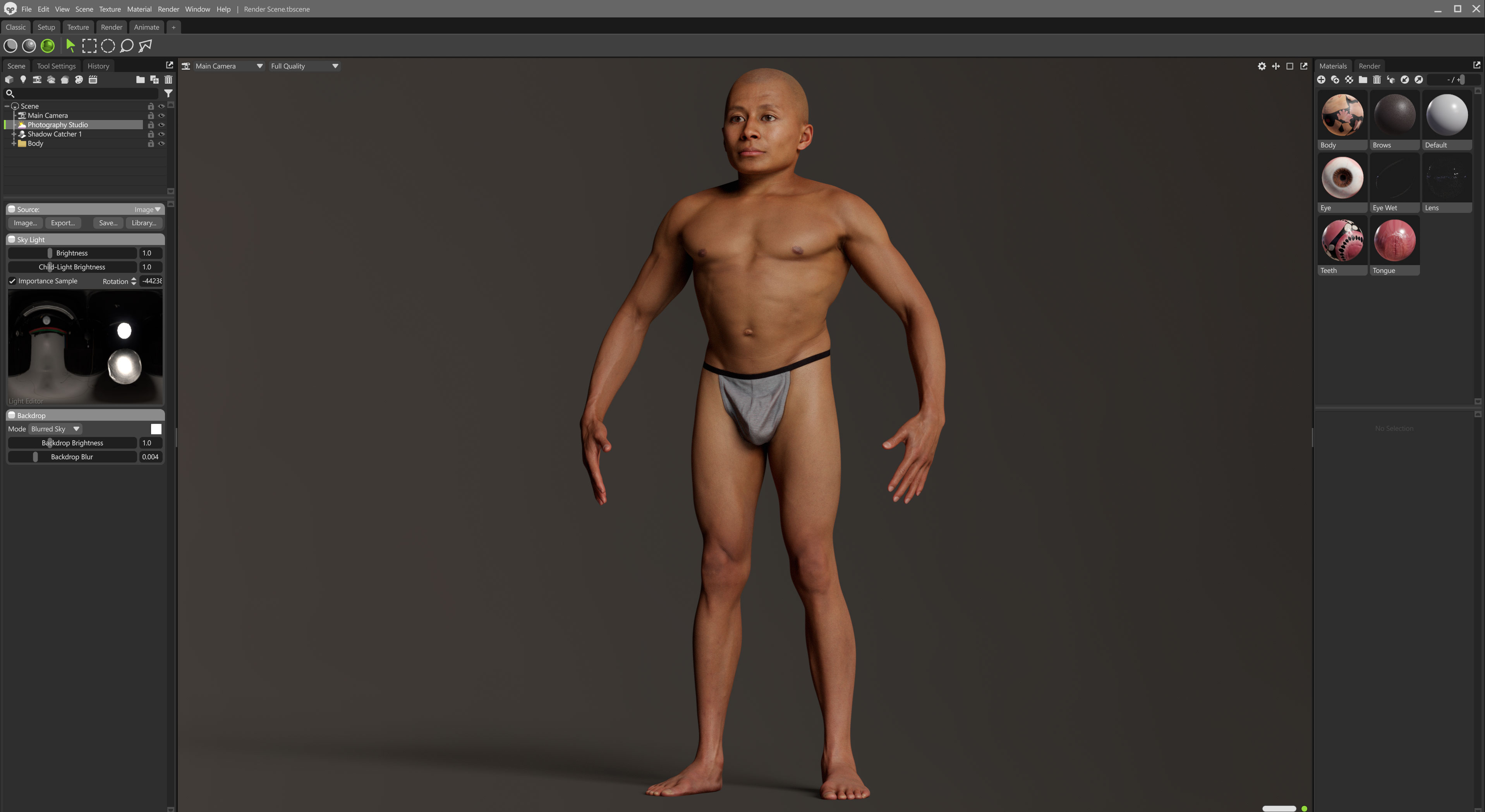Select the polygon lasso selection tool
Image resolution: width=1485 pixels, height=812 pixels.
click(145, 46)
